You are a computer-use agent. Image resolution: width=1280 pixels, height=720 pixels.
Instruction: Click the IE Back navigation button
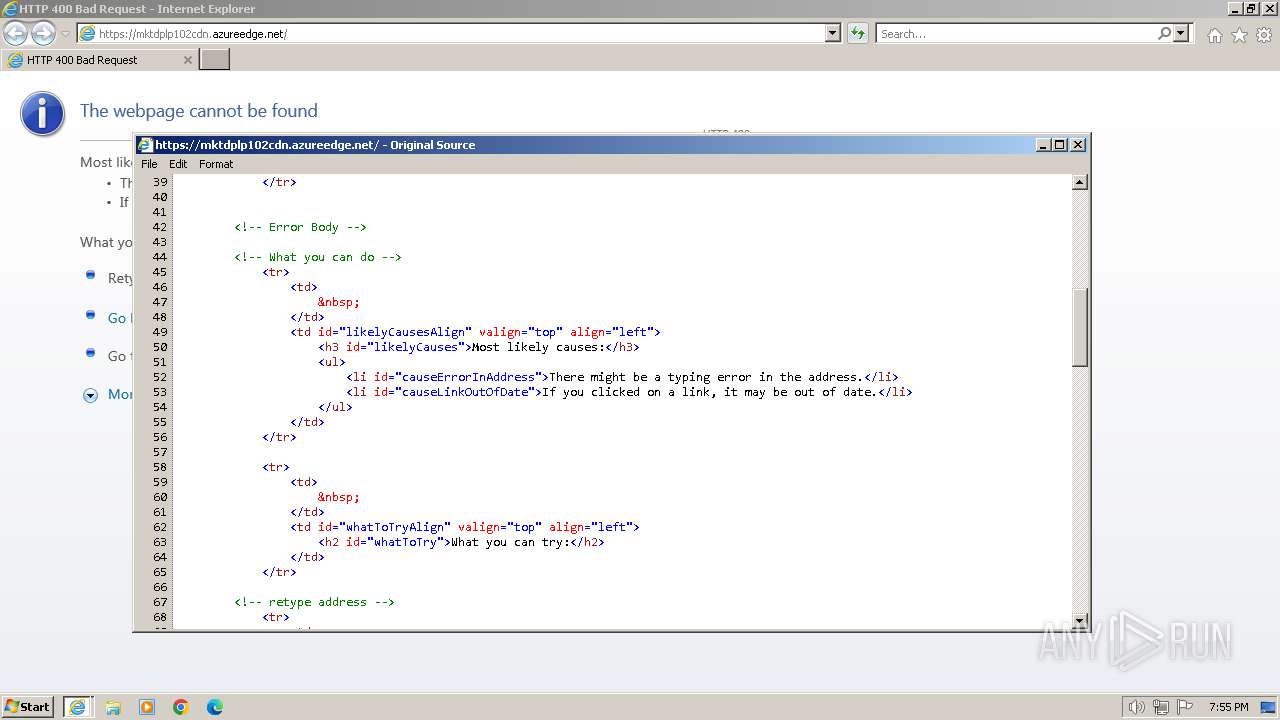(x=16, y=33)
